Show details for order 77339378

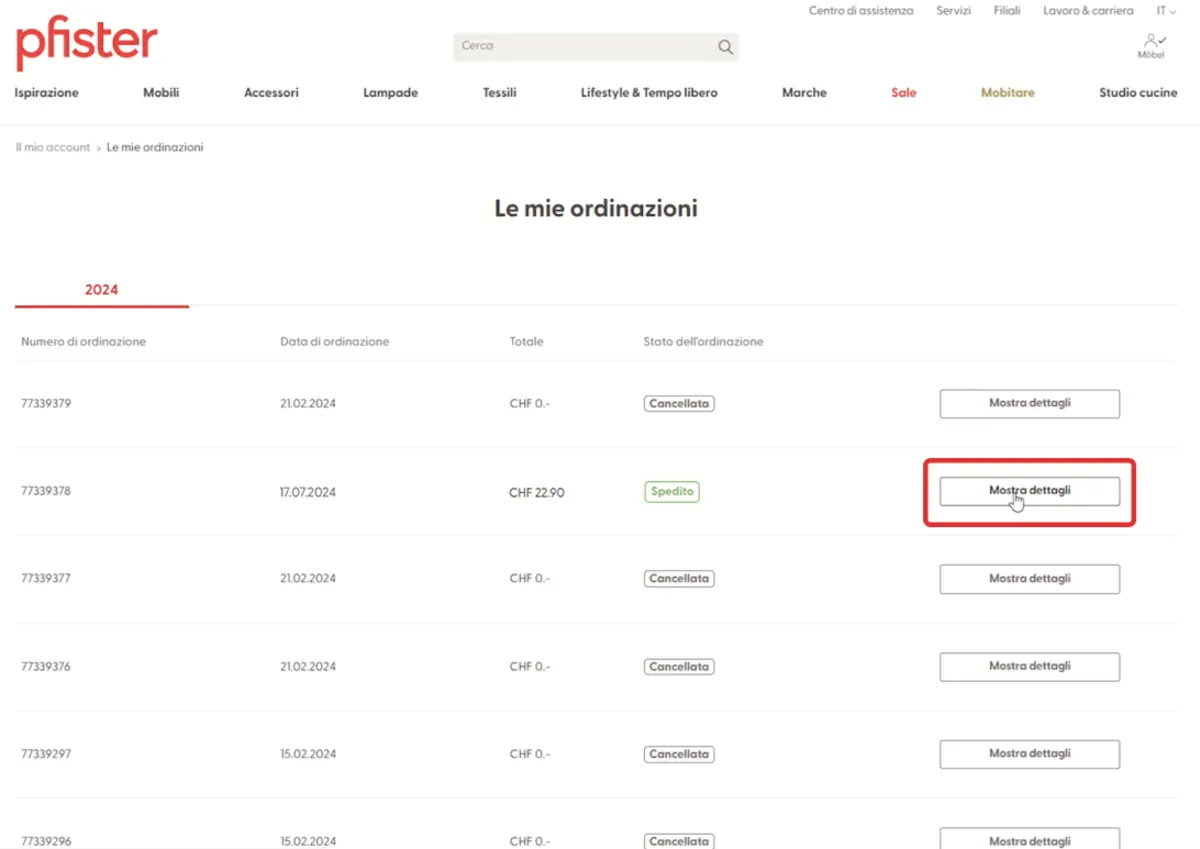(x=1029, y=491)
